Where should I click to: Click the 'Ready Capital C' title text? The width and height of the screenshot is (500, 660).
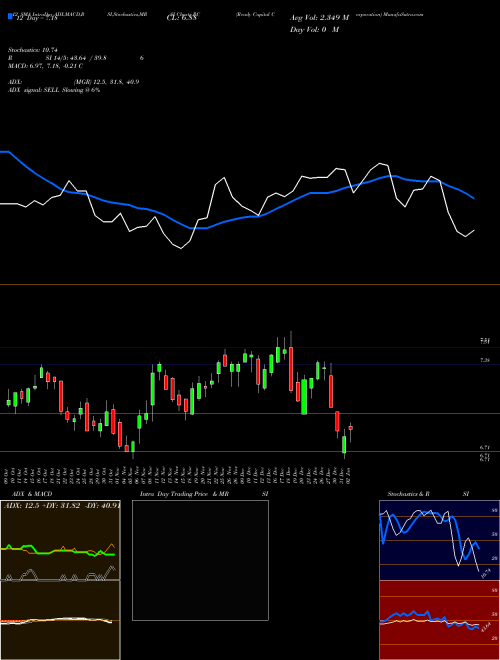tap(255, 14)
